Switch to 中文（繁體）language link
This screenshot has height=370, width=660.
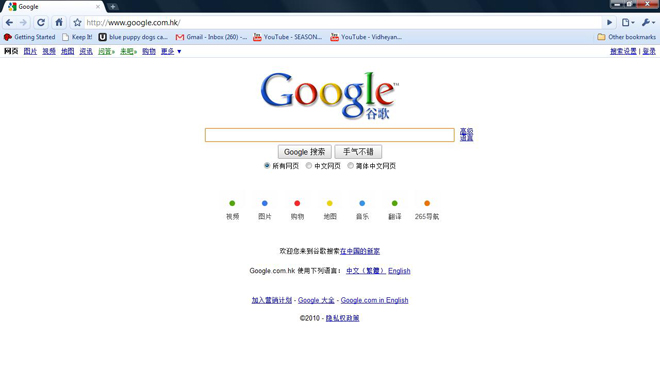(x=365, y=271)
